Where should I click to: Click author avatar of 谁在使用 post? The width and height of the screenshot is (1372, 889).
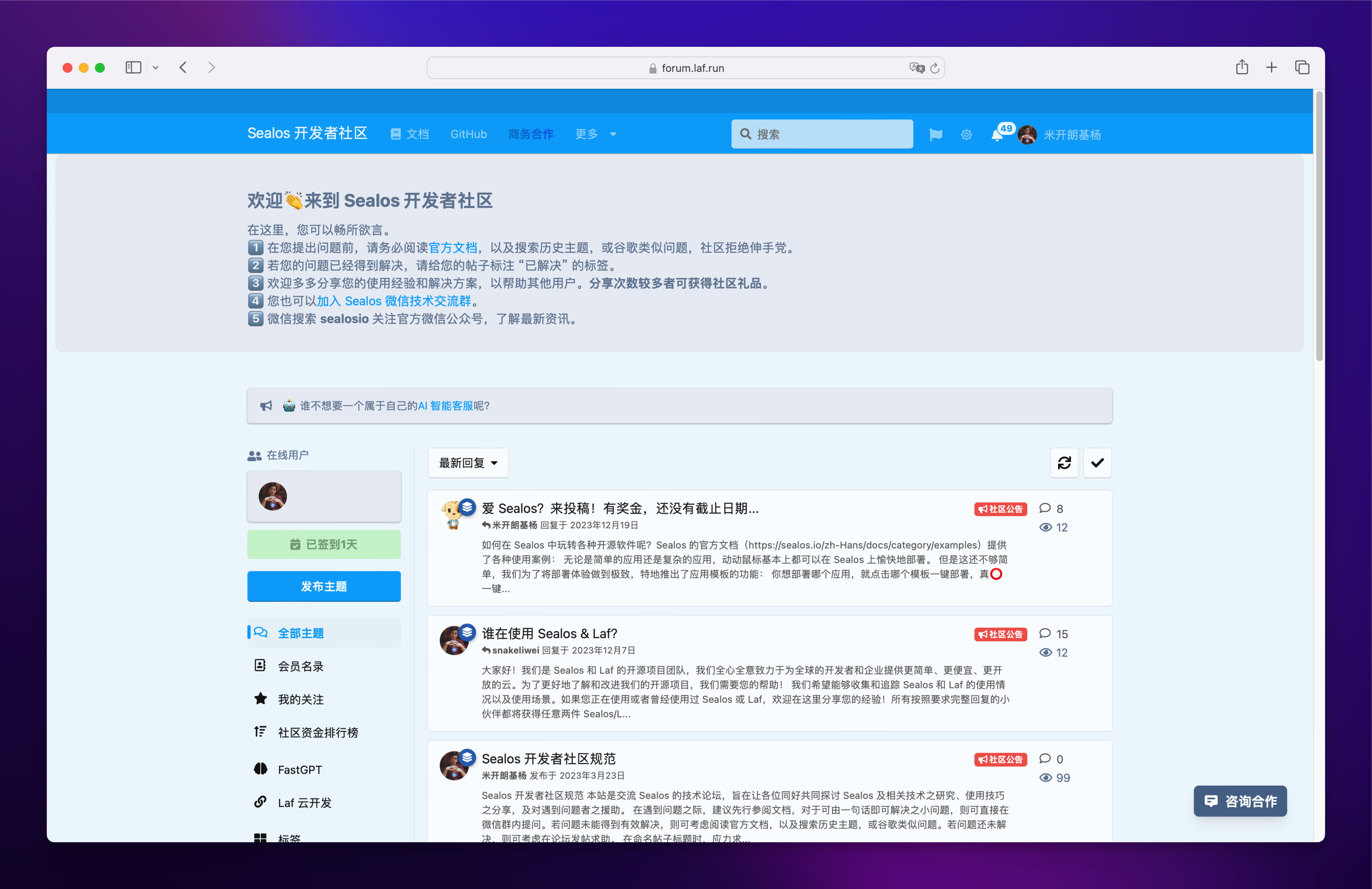pyautogui.click(x=454, y=640)
